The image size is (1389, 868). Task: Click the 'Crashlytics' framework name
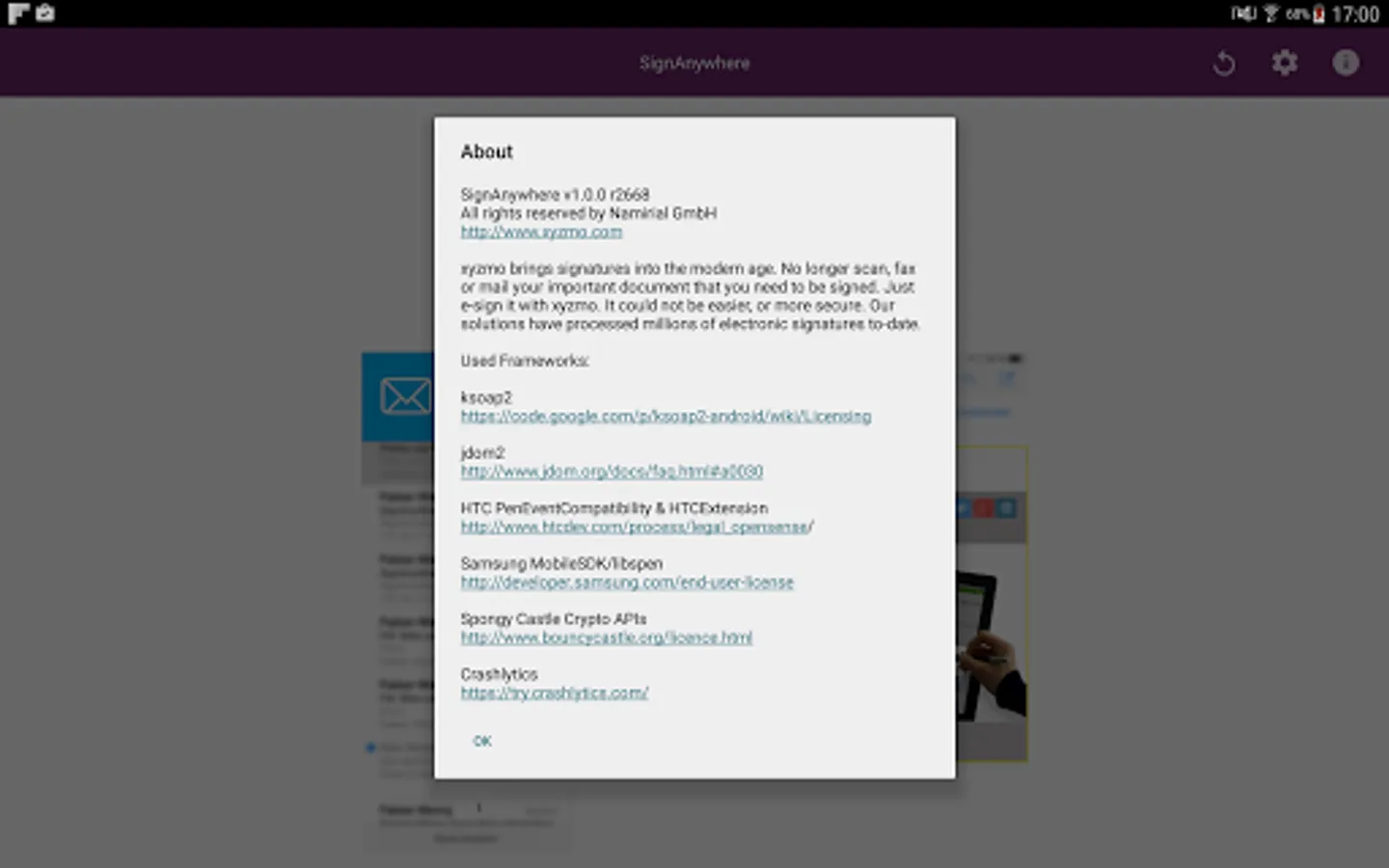[x=499, y=674]
